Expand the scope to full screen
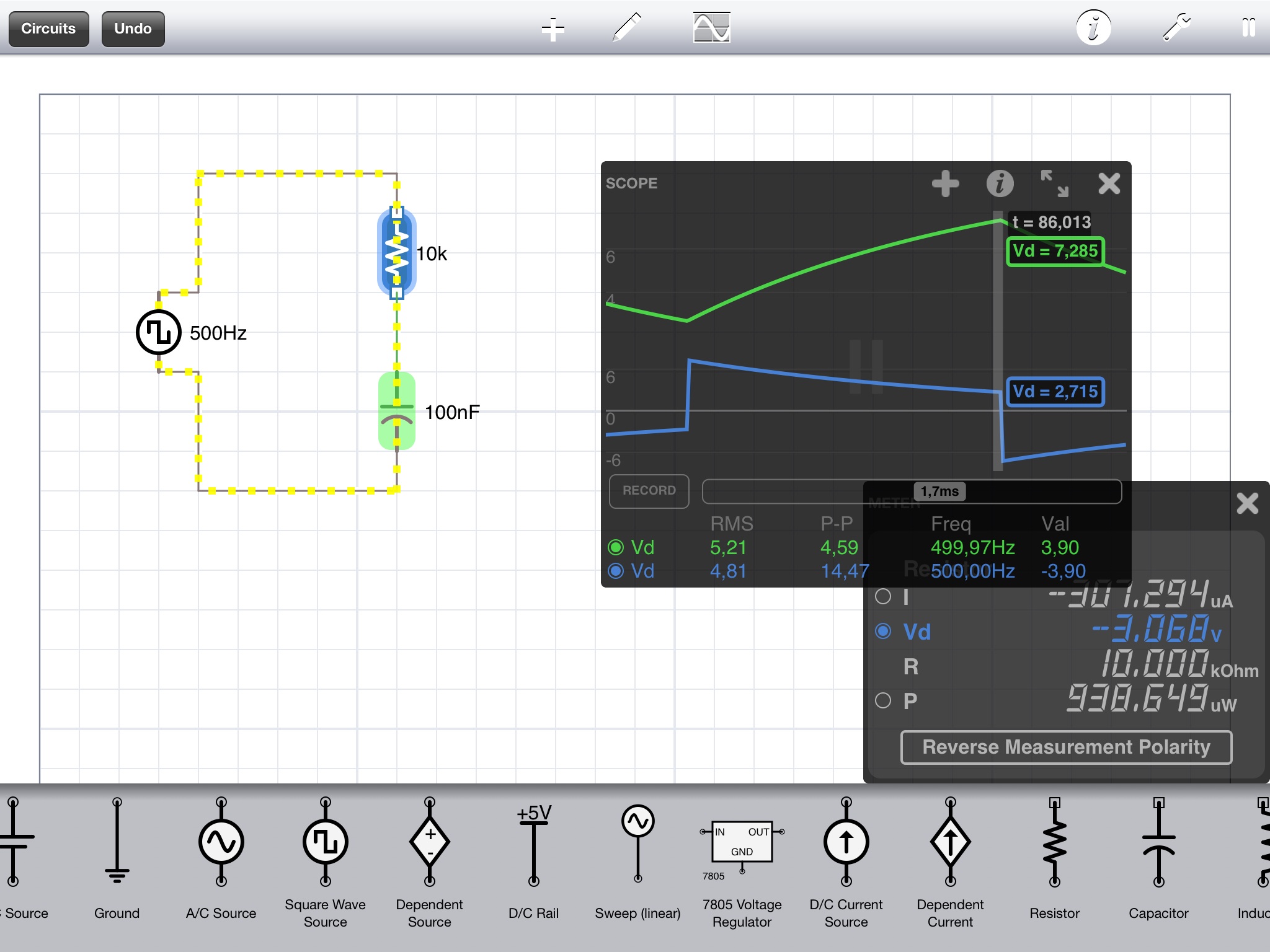The image size is (1270, 952). pyautogui.click(x=1054, y=183)
